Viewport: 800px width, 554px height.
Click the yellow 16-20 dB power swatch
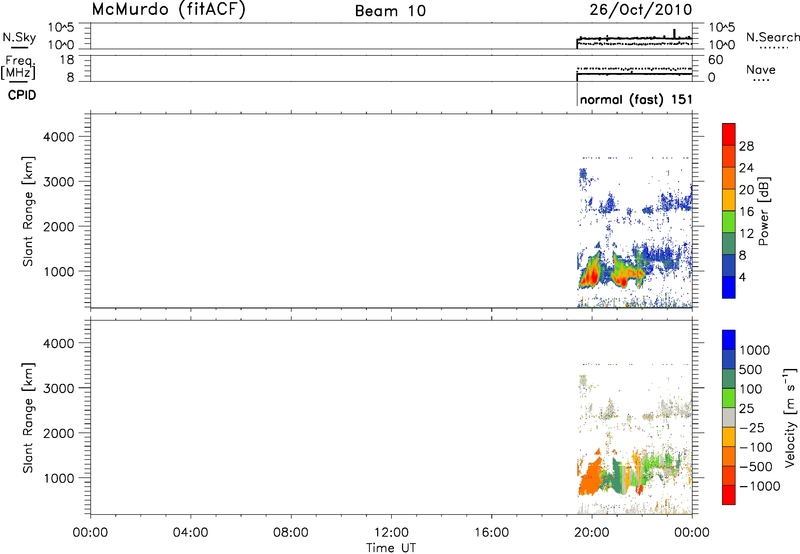(729, 200)
